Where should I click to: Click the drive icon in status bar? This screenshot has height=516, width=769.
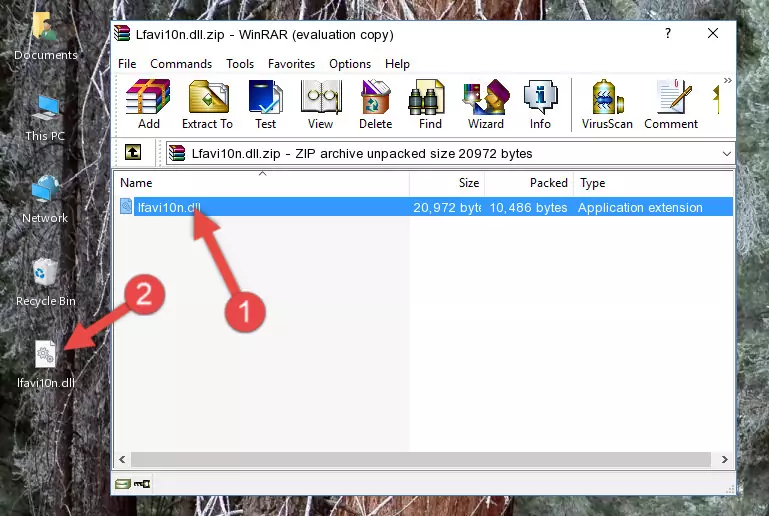tap(123, 484)
